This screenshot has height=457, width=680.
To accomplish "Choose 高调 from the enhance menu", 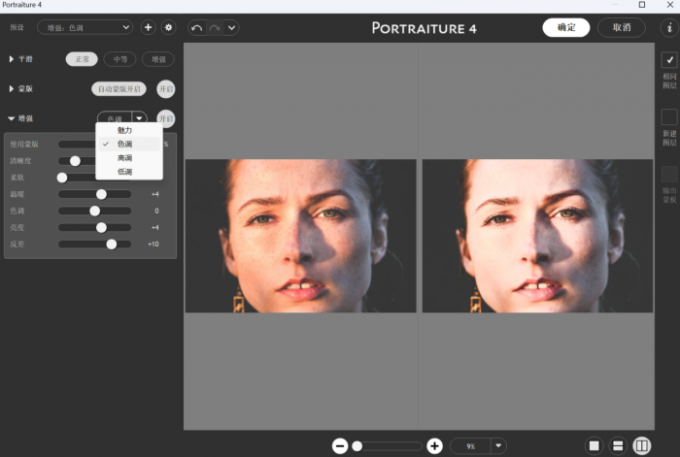I will tap(124, 158).
